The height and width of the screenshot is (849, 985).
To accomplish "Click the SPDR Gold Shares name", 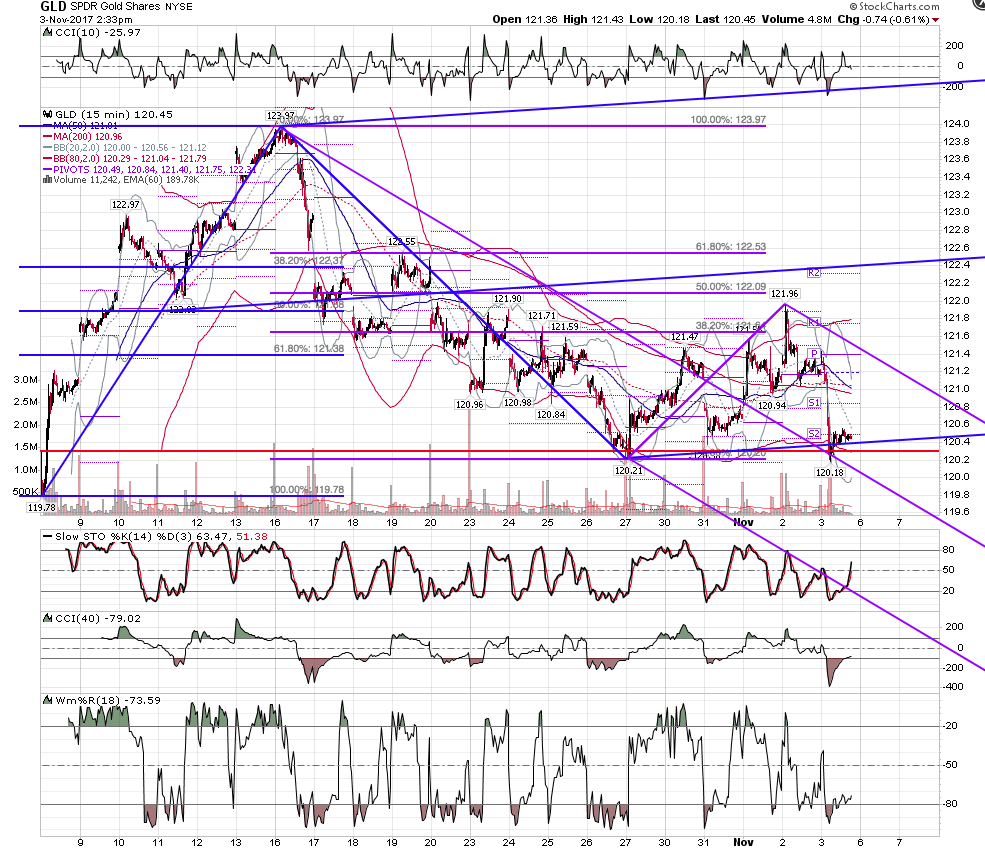I will pyautogui.click(x=116, y=7).
